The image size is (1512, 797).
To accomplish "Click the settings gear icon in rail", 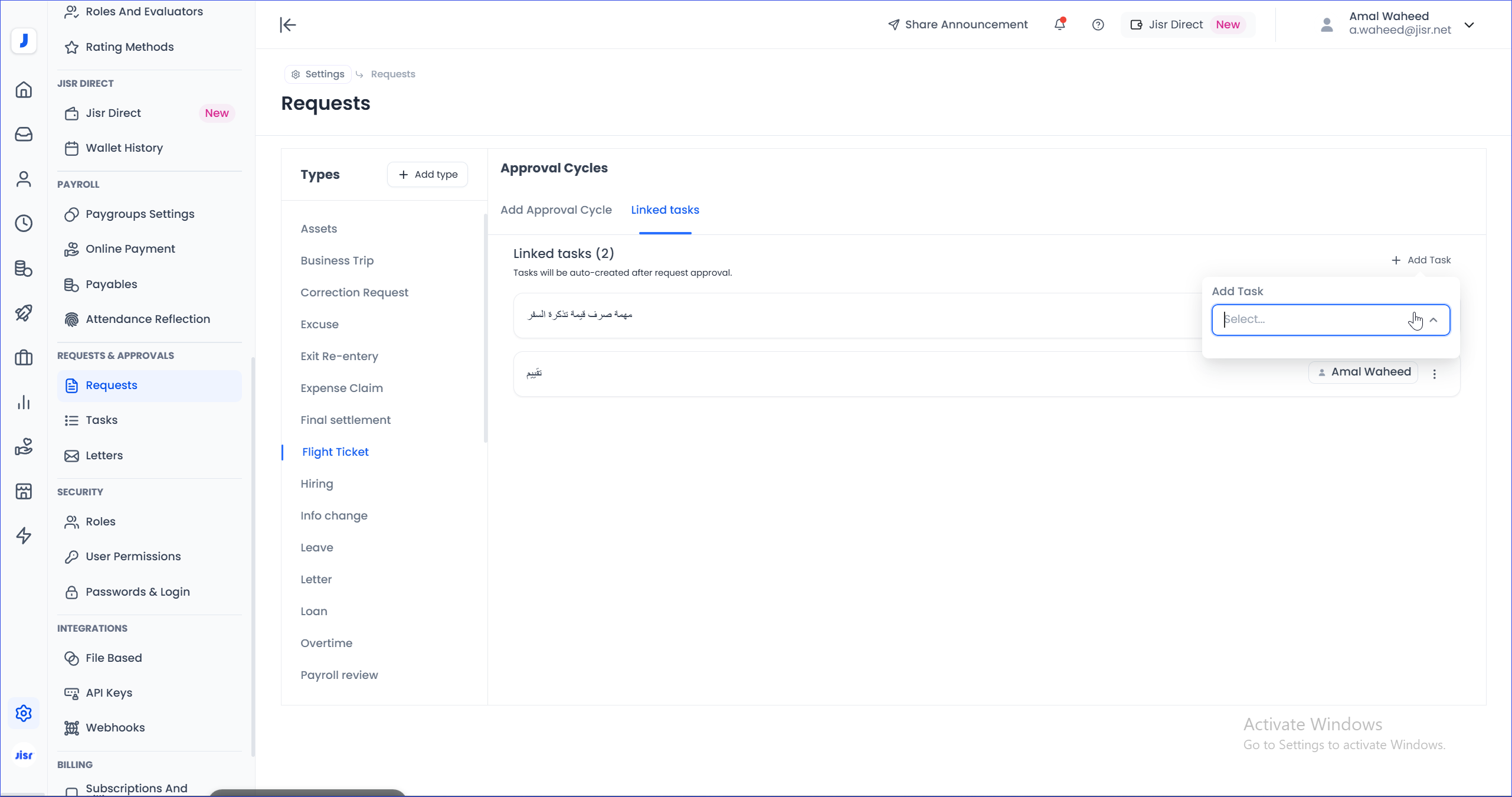I will click(x=24, y=713).
